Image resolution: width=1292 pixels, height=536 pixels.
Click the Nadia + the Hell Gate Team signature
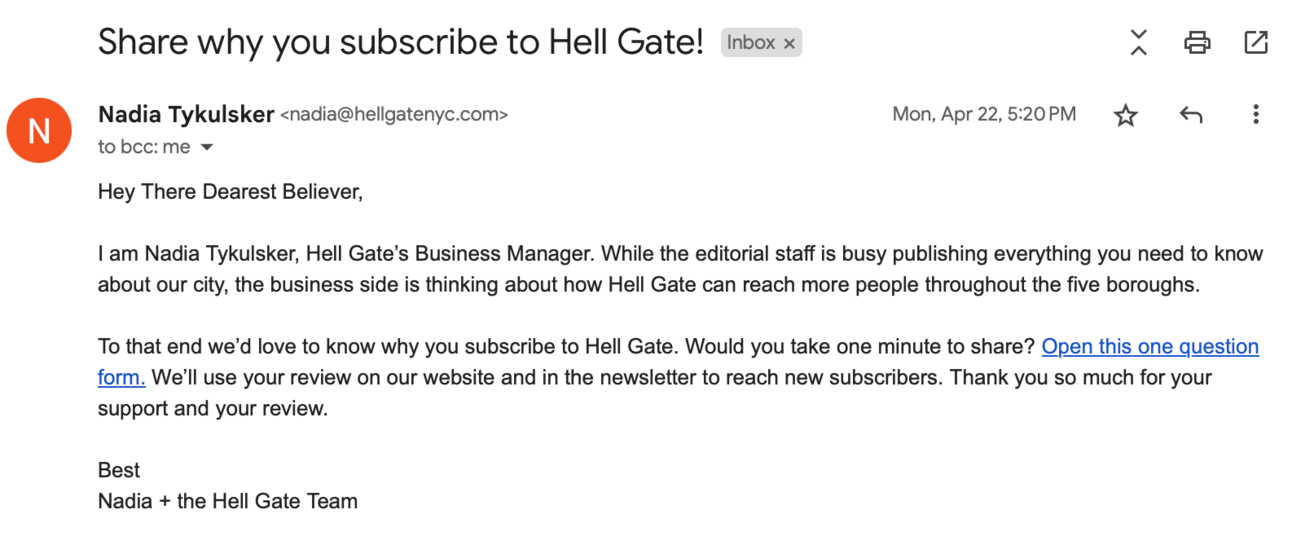[228, 501]
